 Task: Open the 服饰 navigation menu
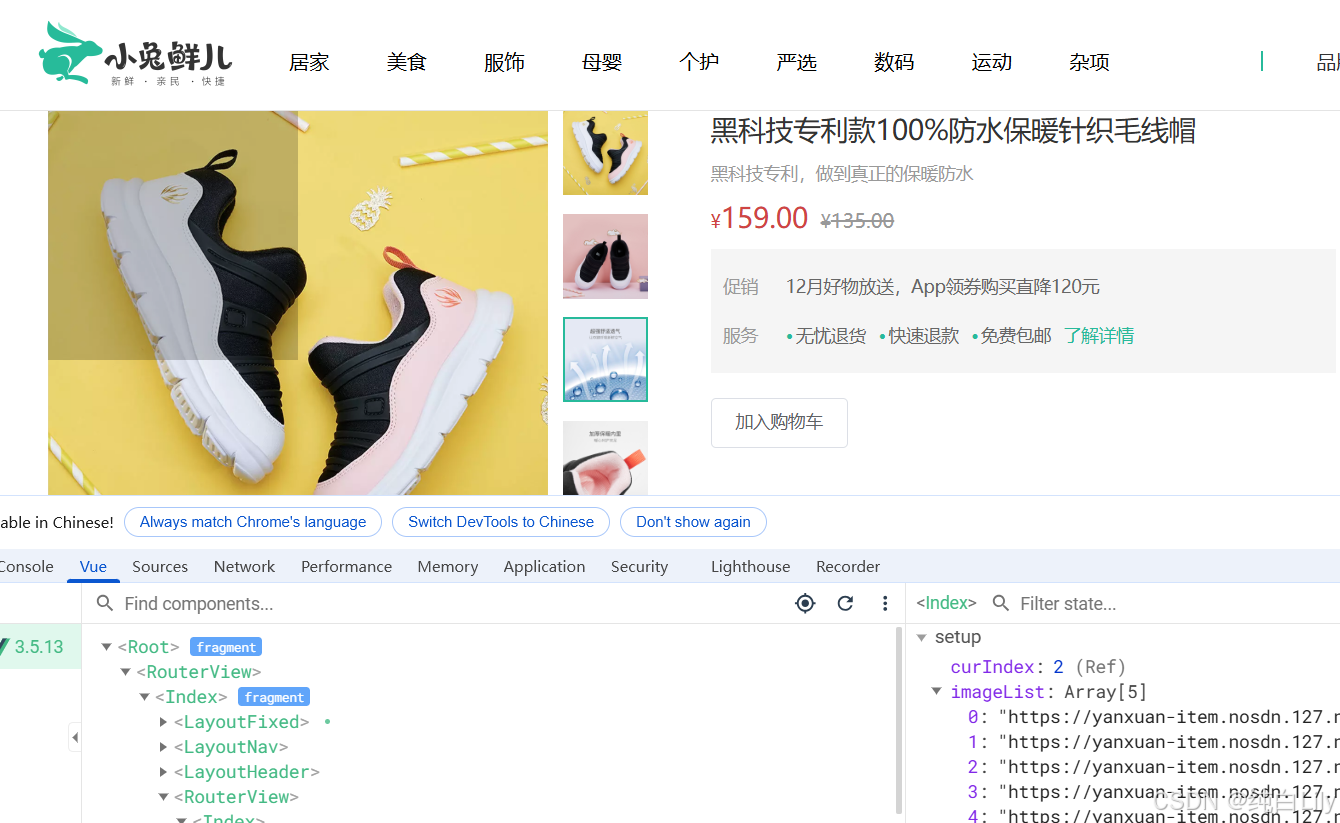504,62
